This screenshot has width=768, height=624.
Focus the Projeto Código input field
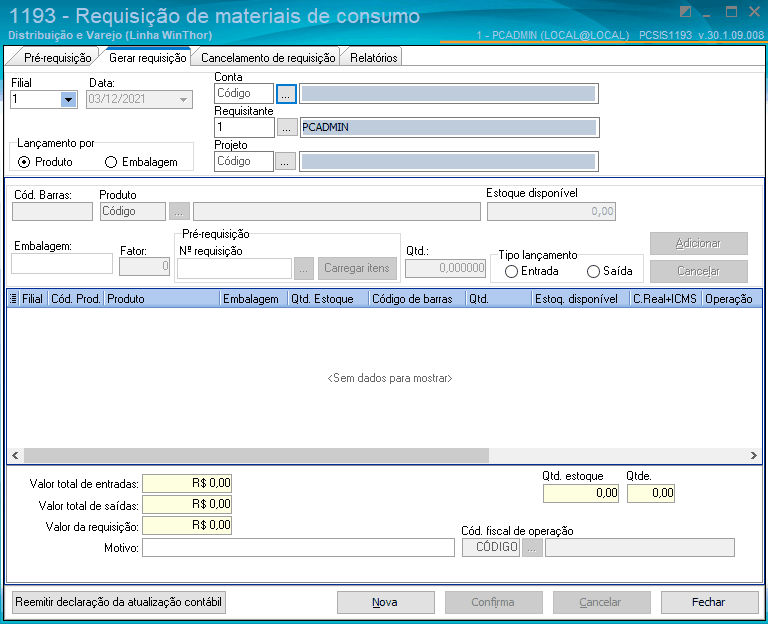tap(244, 161)
